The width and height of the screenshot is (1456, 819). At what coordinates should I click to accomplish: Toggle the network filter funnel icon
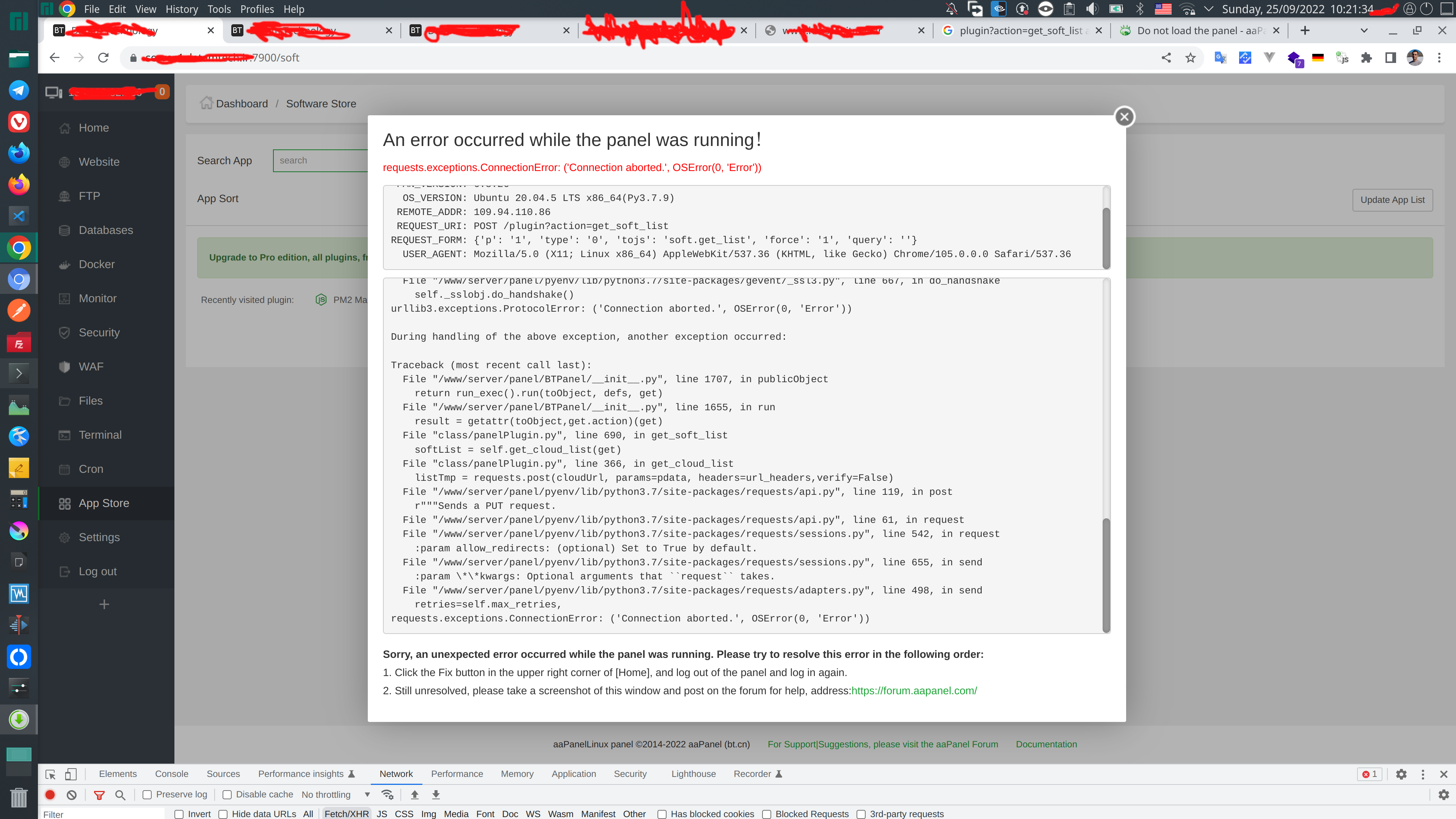point(99,795)
